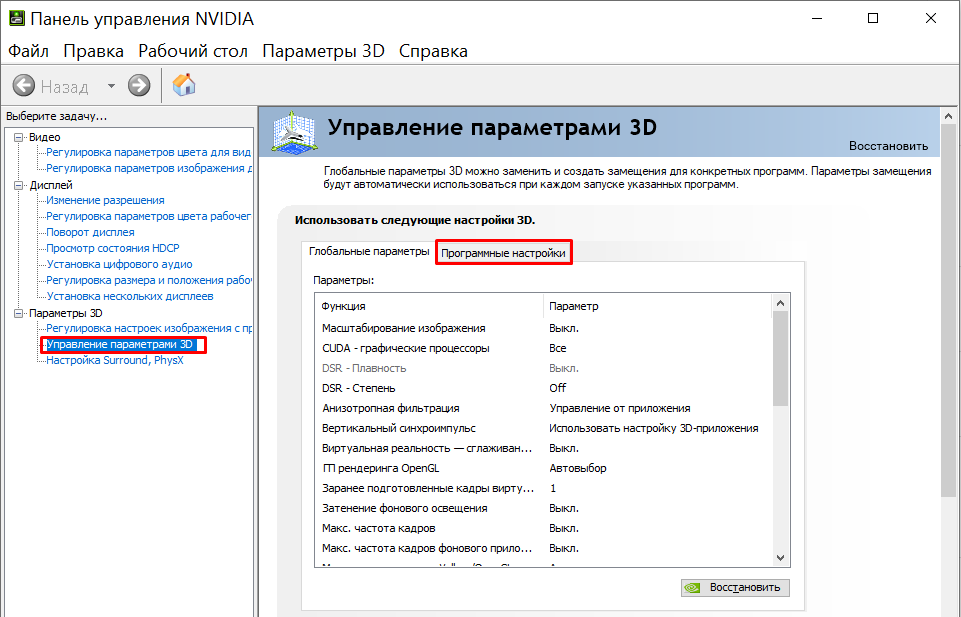961x617 pixels.
Task: Click the main page scroll-up arrow
Action: [x=949, y=116]
